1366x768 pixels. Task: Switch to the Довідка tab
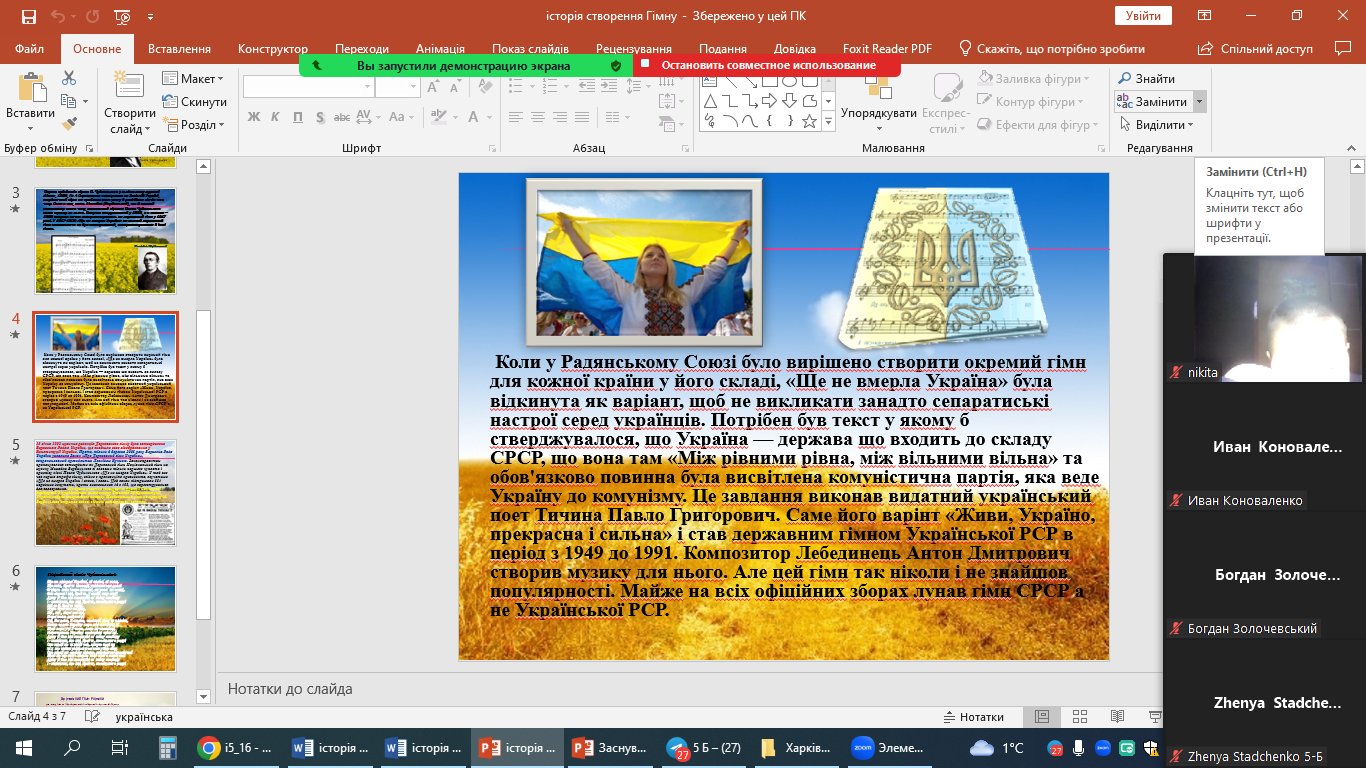tap(795, 49)
